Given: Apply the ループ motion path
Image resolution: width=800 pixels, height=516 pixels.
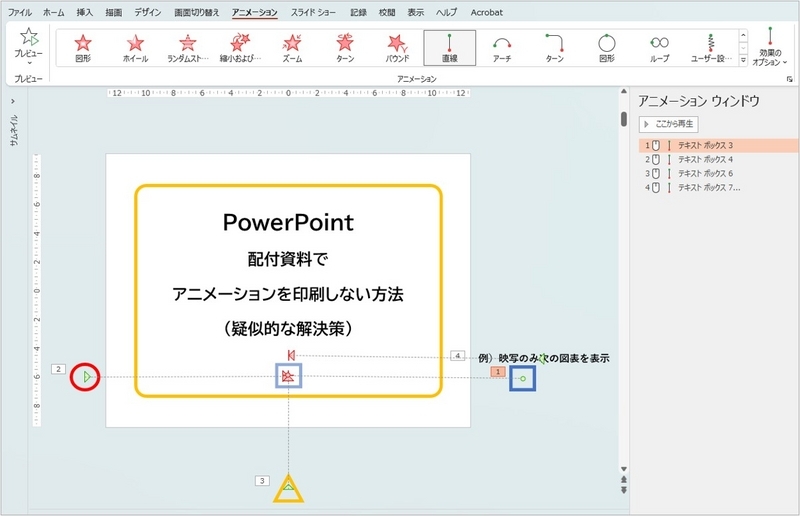Looking at the screenshot, I should click(x=659, y=48).
